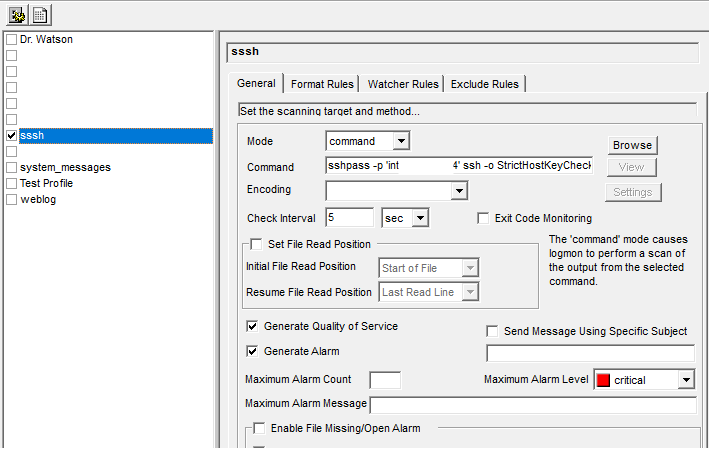This screenshot has width=709, height=459.
Task: Toggle the sssh profile checkbox
Action: pyautogui.click(x=11, y=135)
